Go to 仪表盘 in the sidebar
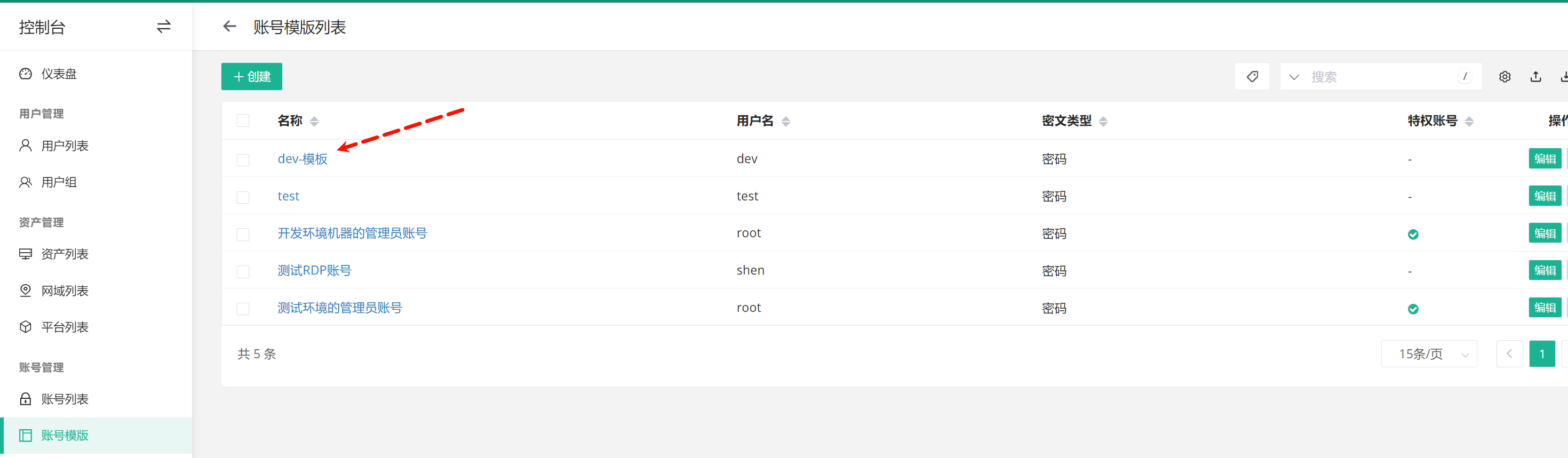The image size is (1568, 458). coord(59,74)
